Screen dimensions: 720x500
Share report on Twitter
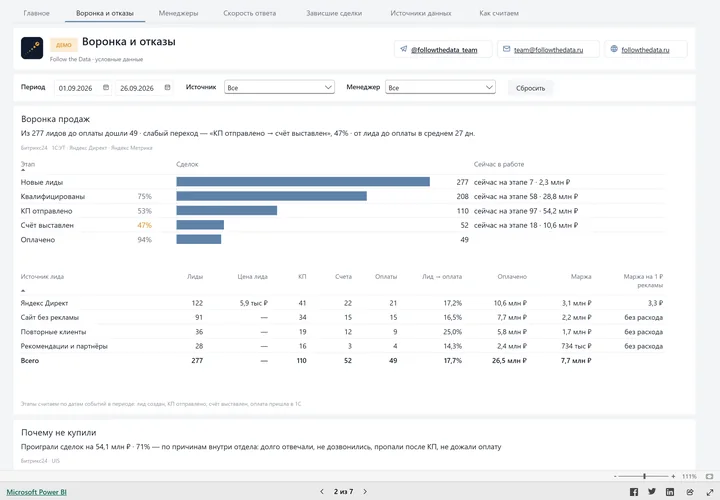[x=652, y=492]
